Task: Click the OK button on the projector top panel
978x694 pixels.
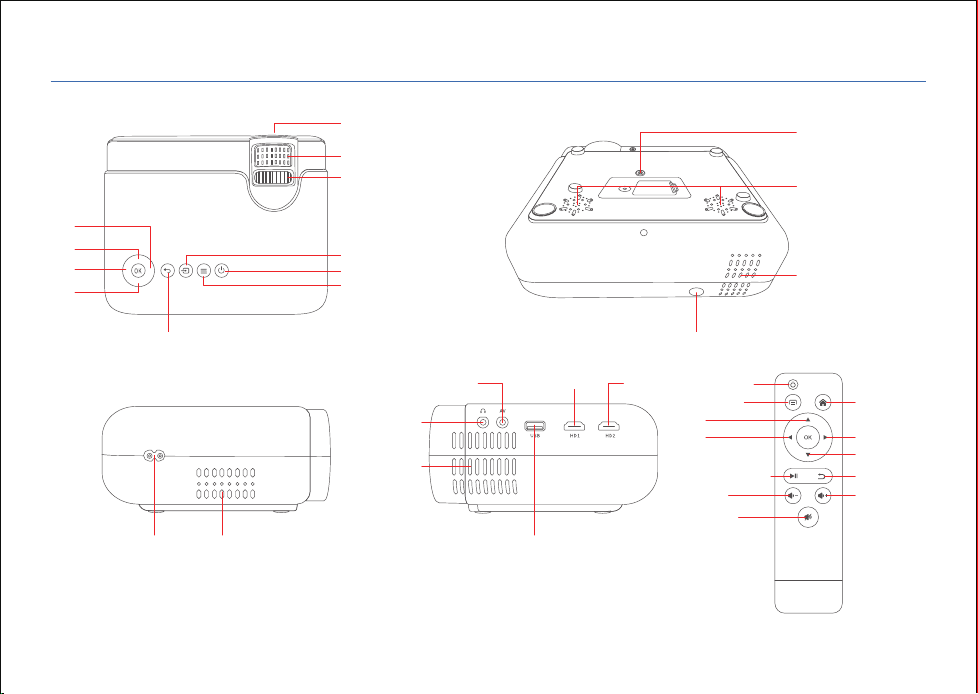Action: tap(138, 271)
